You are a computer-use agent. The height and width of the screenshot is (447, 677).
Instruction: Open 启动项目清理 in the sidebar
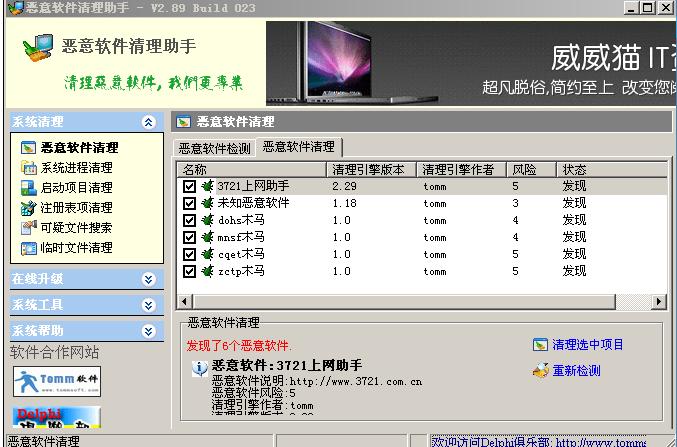click(76, 188)
